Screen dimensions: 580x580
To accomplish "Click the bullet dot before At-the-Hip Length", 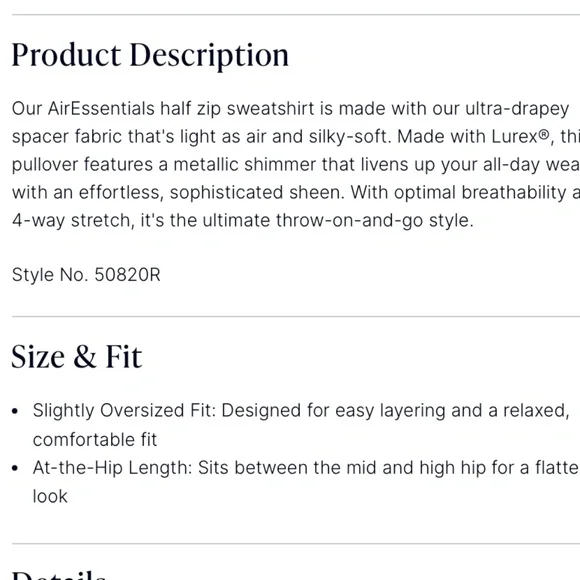I will coord(15,468).
